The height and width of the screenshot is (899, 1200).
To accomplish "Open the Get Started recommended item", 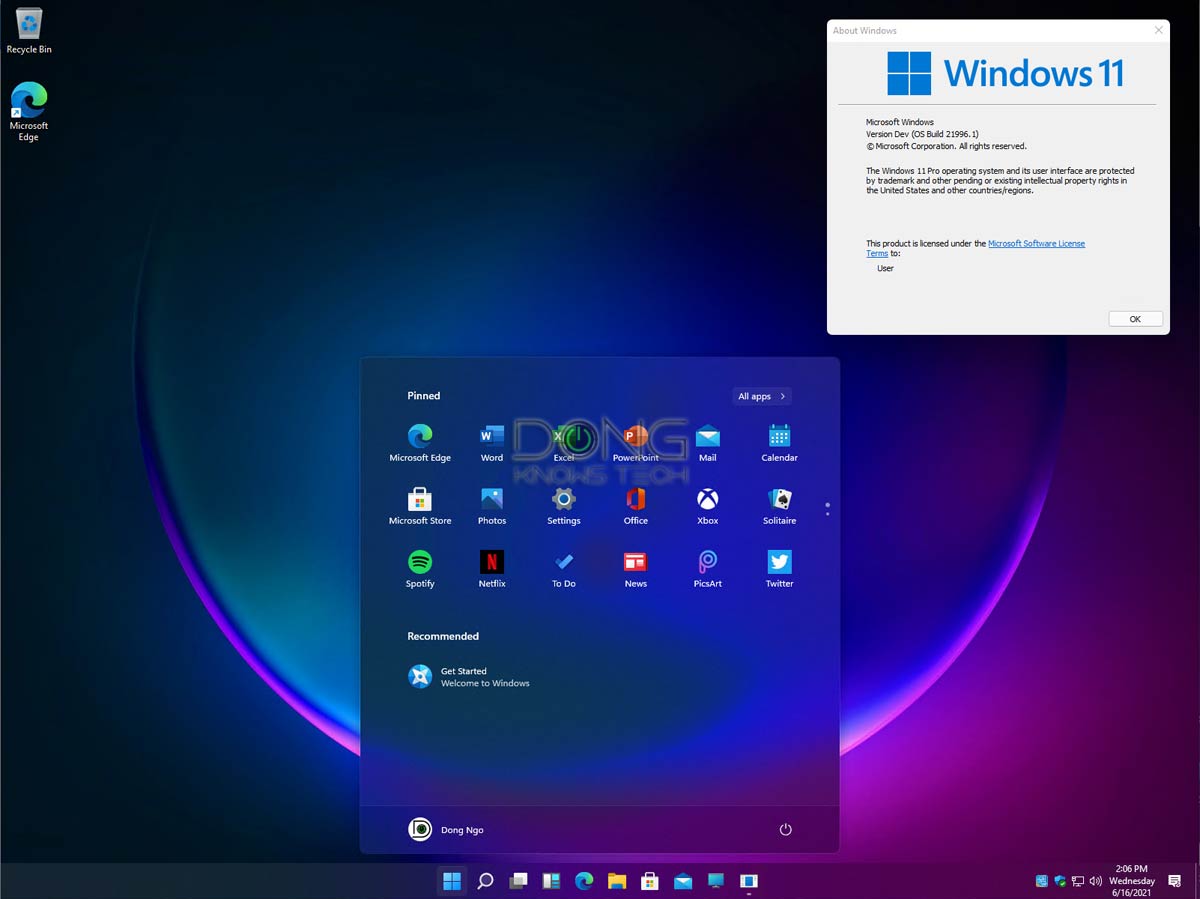I will (468, 677).
